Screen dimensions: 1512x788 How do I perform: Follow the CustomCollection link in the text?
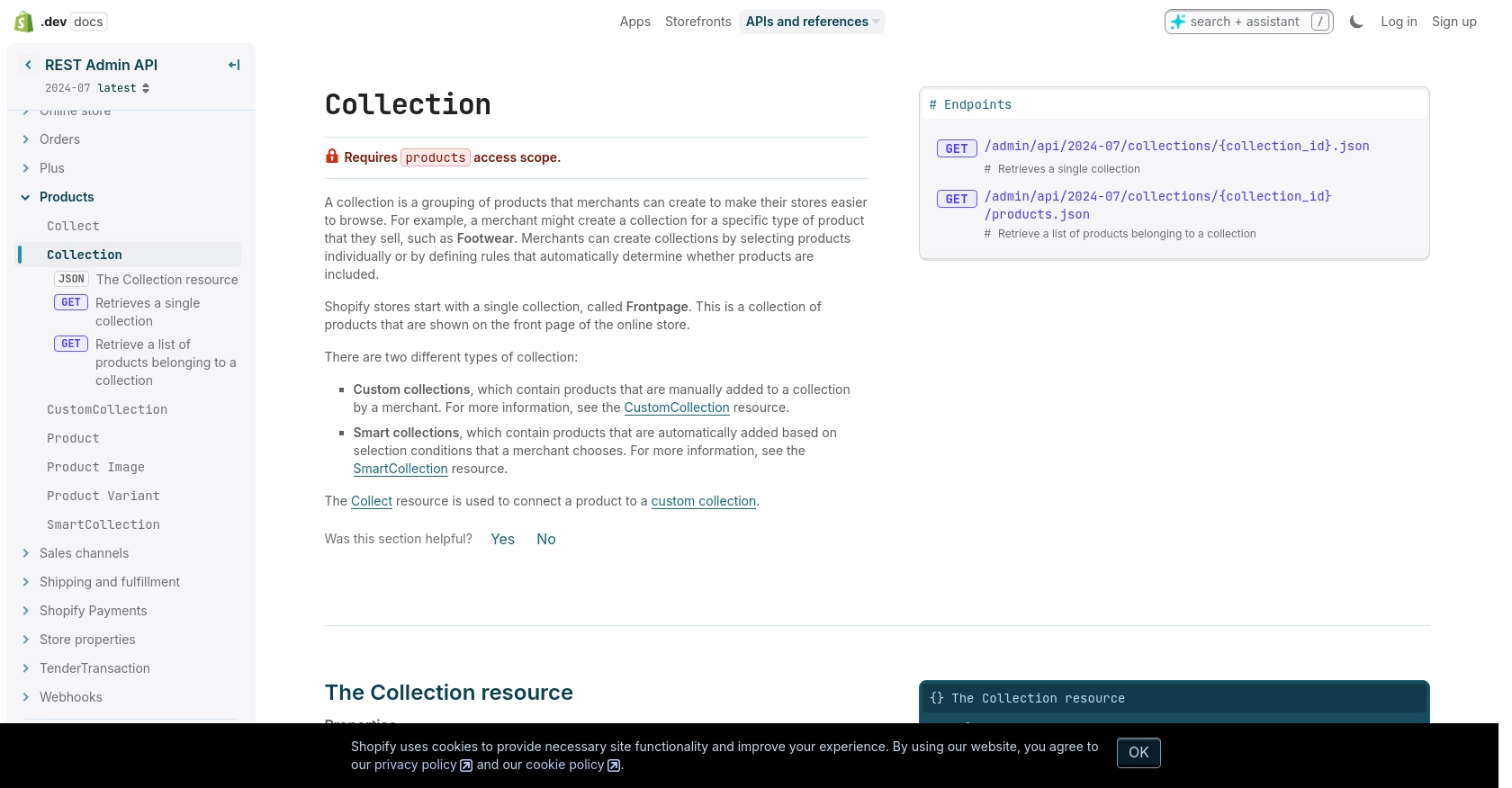pos(677,407)
